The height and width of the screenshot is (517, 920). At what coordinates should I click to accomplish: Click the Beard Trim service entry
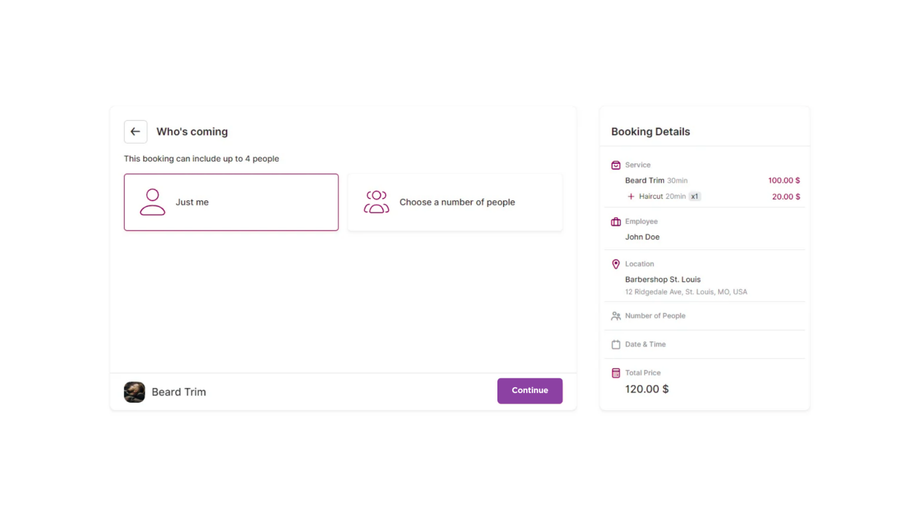pos(645,181)
